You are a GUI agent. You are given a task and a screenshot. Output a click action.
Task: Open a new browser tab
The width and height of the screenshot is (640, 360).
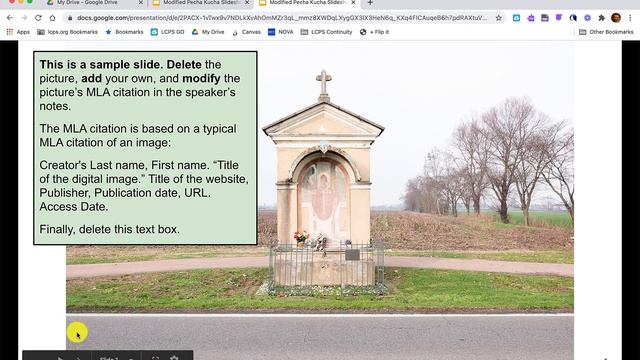pyautogui.click(x=370, y=3)
